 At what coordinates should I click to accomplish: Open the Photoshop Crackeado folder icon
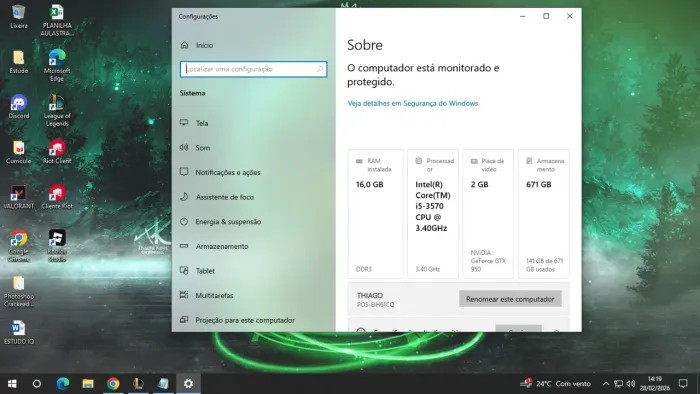[18, 291]
